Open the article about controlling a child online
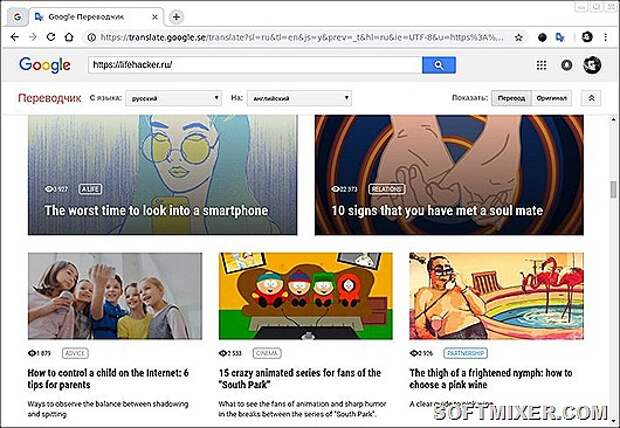Viewport: 620px width, 428px height. pyautogui.click(x=108, y=379)
